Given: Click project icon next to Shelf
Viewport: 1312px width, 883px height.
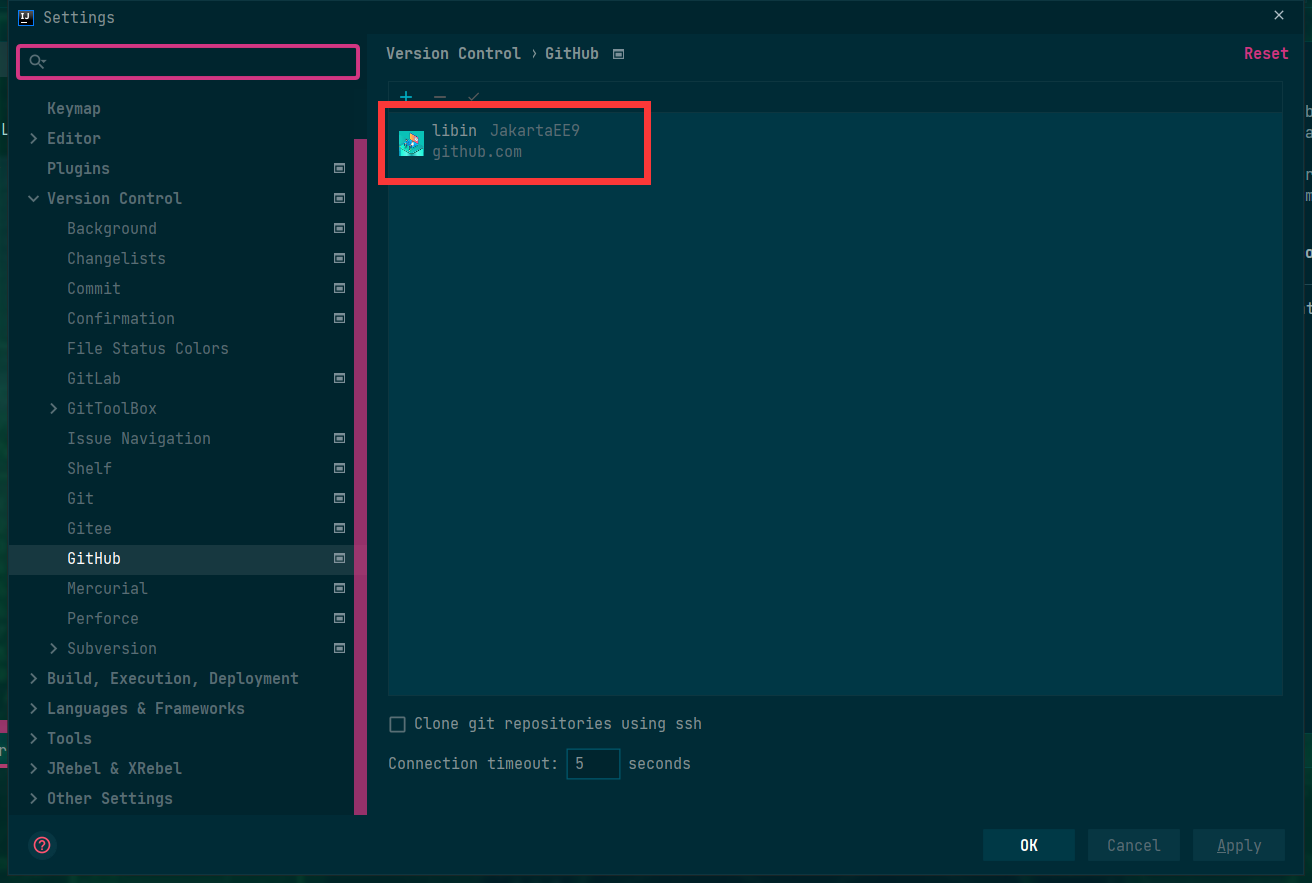Looking at the screenshot, I should point(339,468).
